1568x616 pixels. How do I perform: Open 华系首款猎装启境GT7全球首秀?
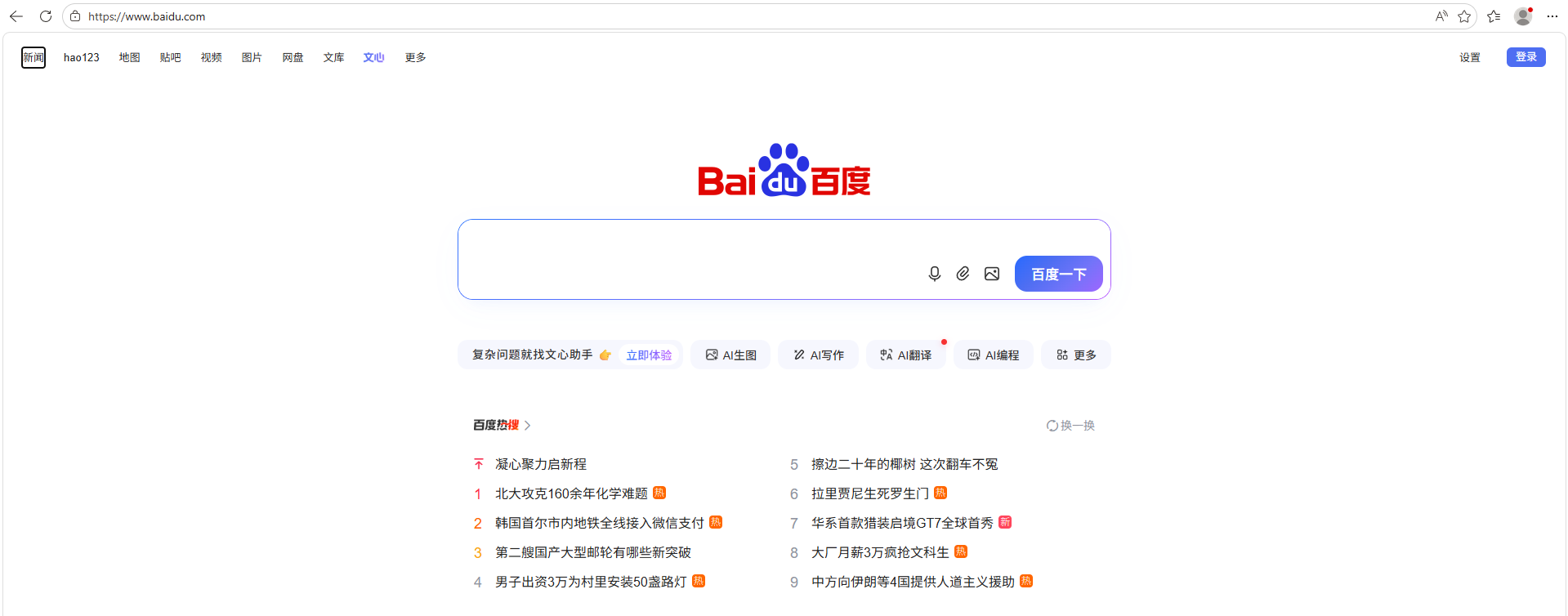point(902,523)
